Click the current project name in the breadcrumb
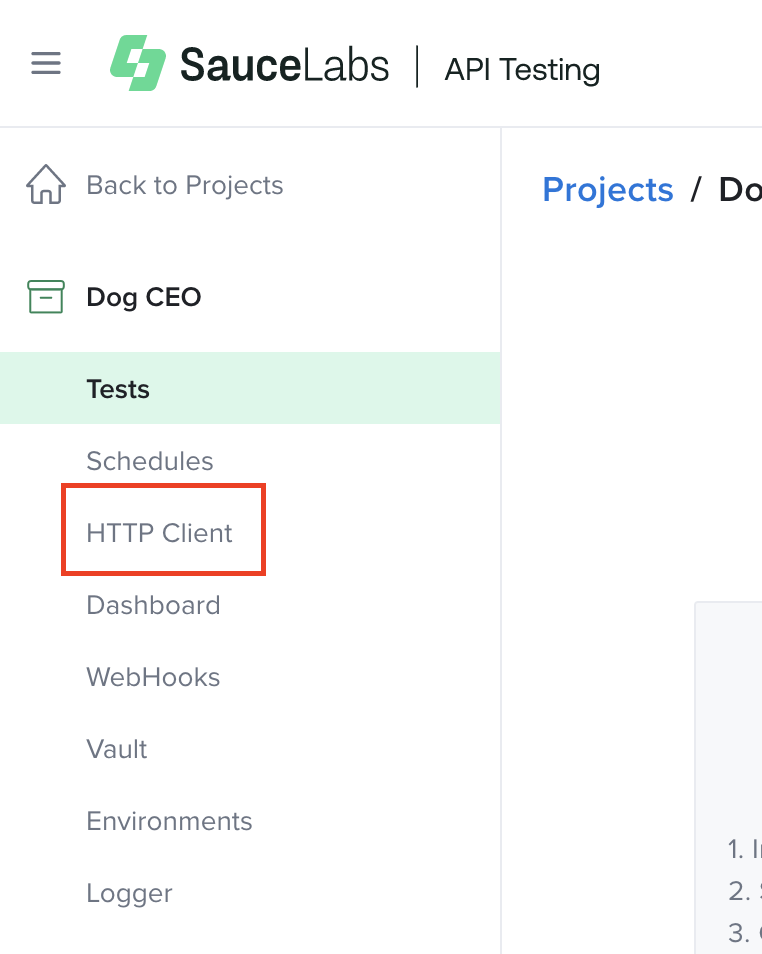 pyautogui.click(x=741, y=190)
